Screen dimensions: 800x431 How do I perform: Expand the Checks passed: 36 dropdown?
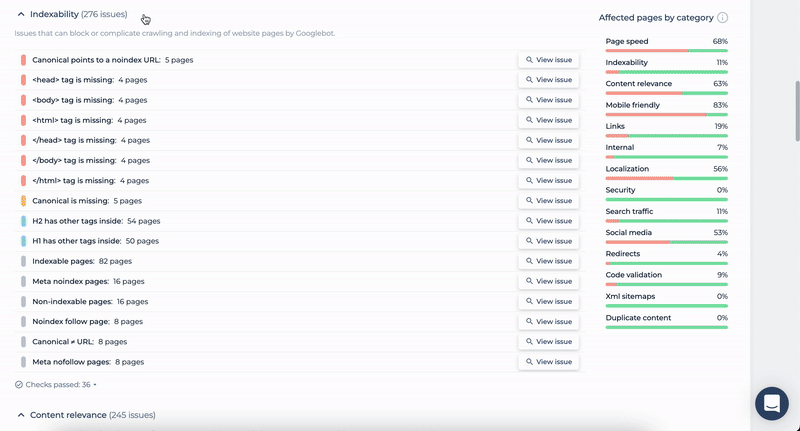(56, 385)
